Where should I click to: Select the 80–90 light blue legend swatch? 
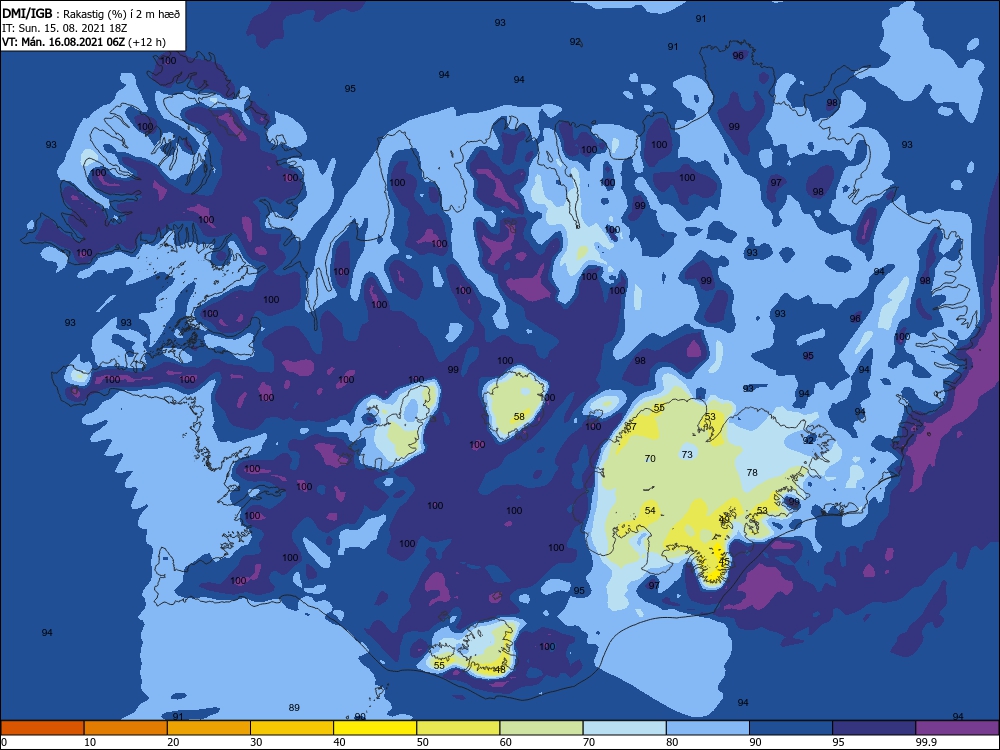708,728
